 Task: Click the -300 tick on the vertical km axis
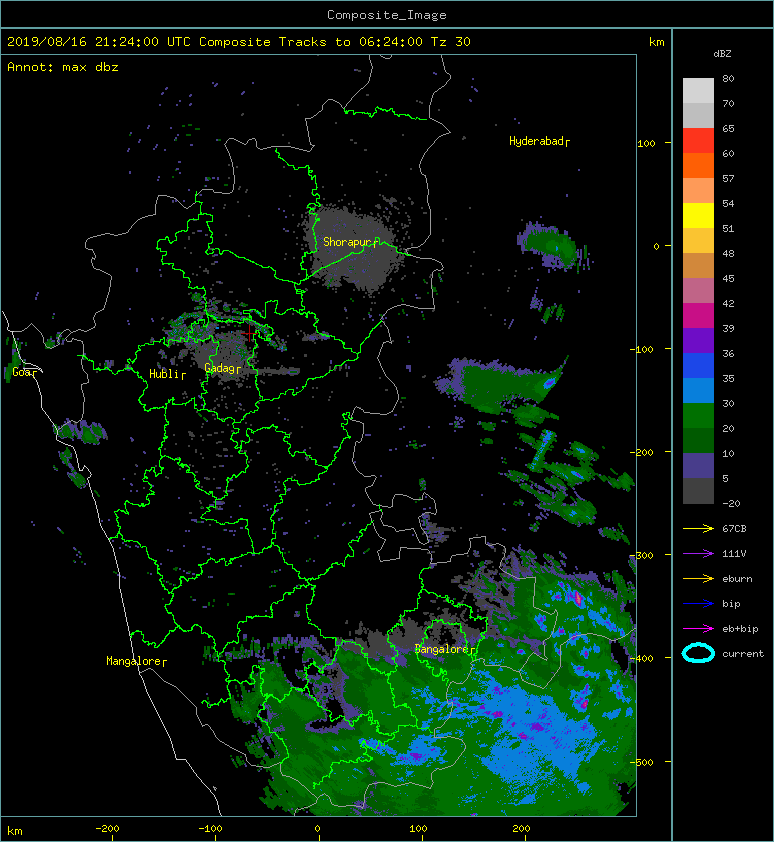coord(643,555)
